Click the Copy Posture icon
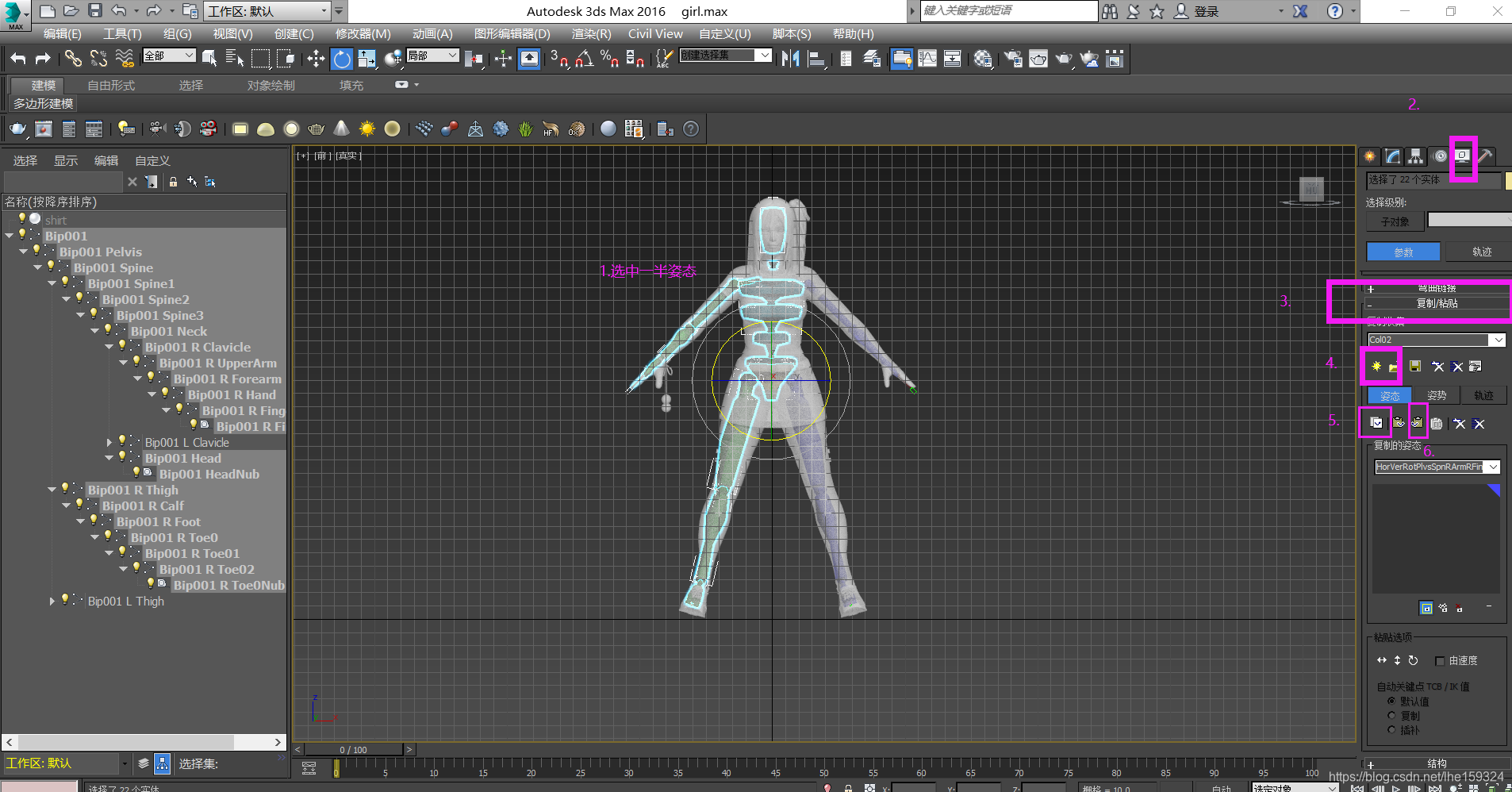Screen dimensions: 1512x792 pyautogui.click(x=1376, y=423)
